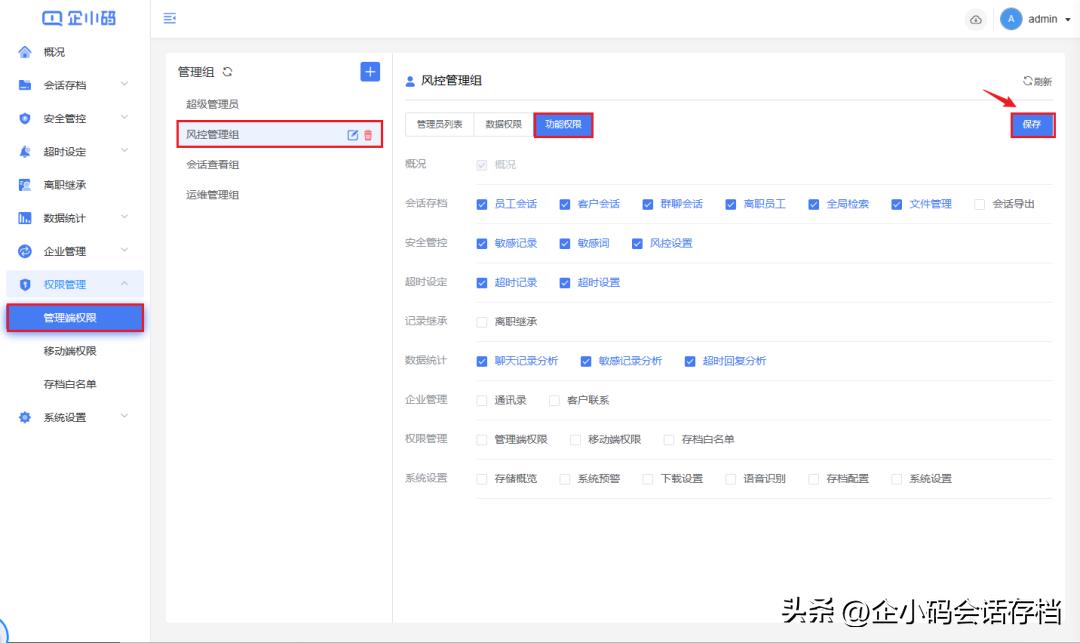
Task: Check the 通讯录 permission under 企业管理
Action: pos(481,400)
